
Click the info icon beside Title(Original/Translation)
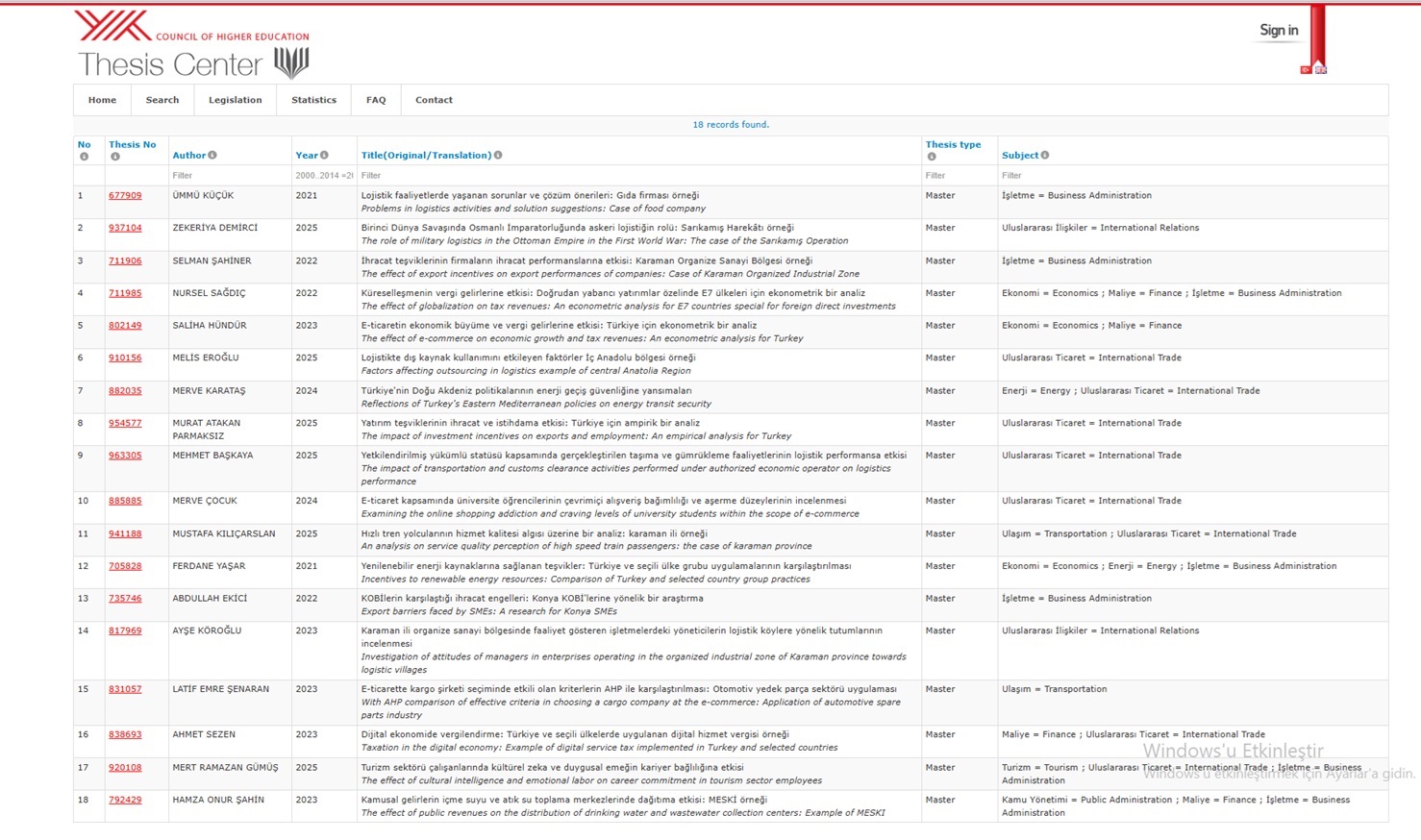tap(498, 155)
